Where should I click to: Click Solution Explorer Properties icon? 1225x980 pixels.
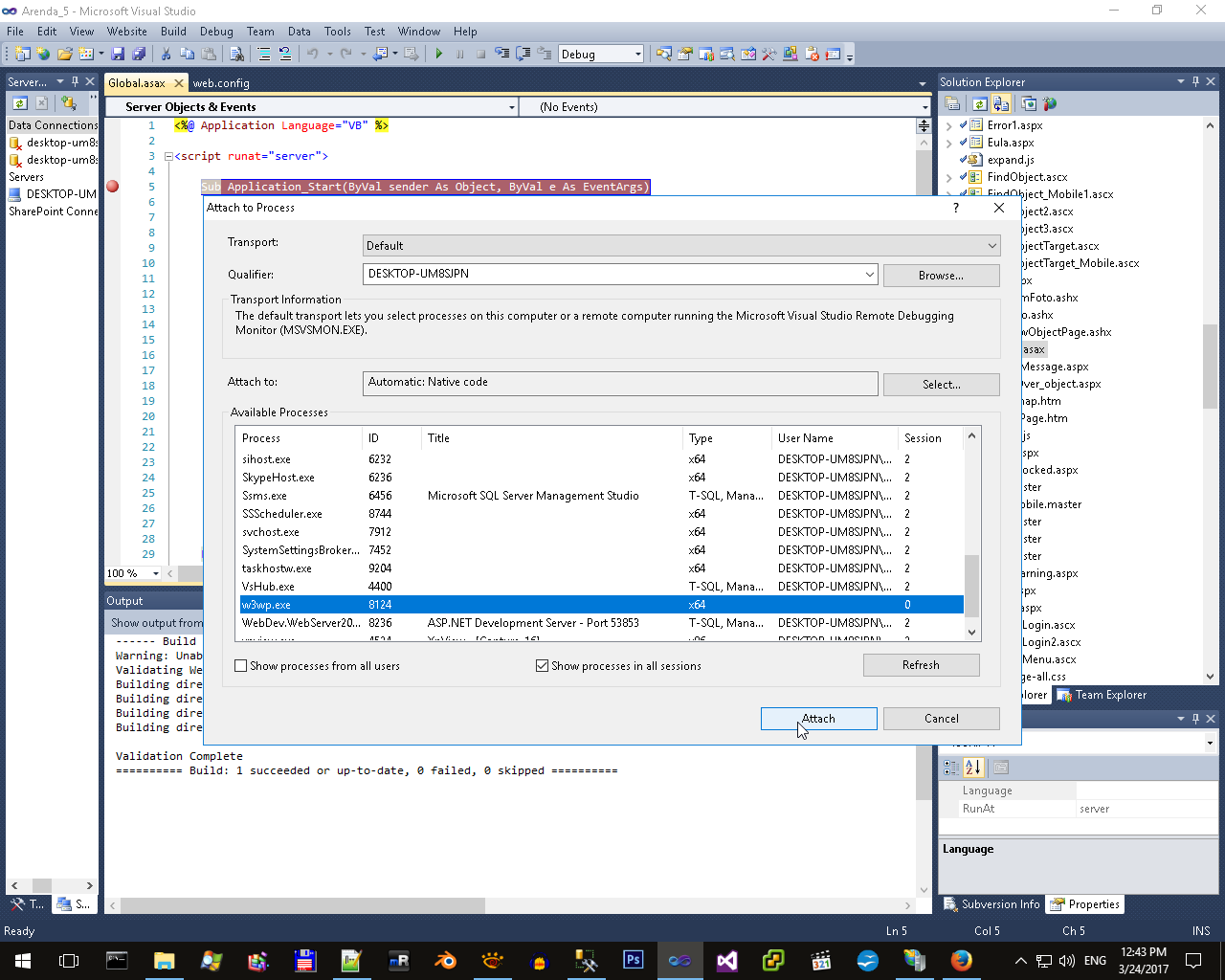[x=953, y=104]
